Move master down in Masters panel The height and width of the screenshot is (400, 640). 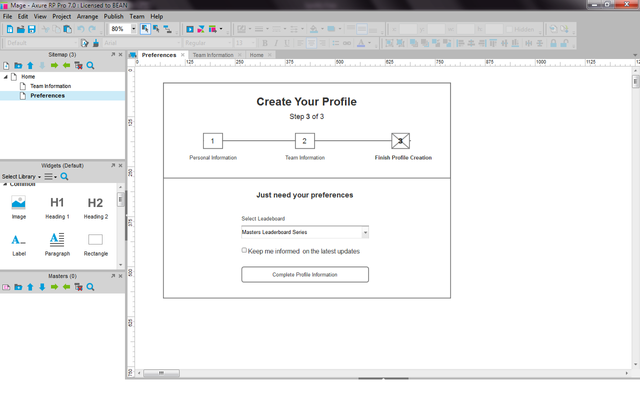click(x=42, y=287)
